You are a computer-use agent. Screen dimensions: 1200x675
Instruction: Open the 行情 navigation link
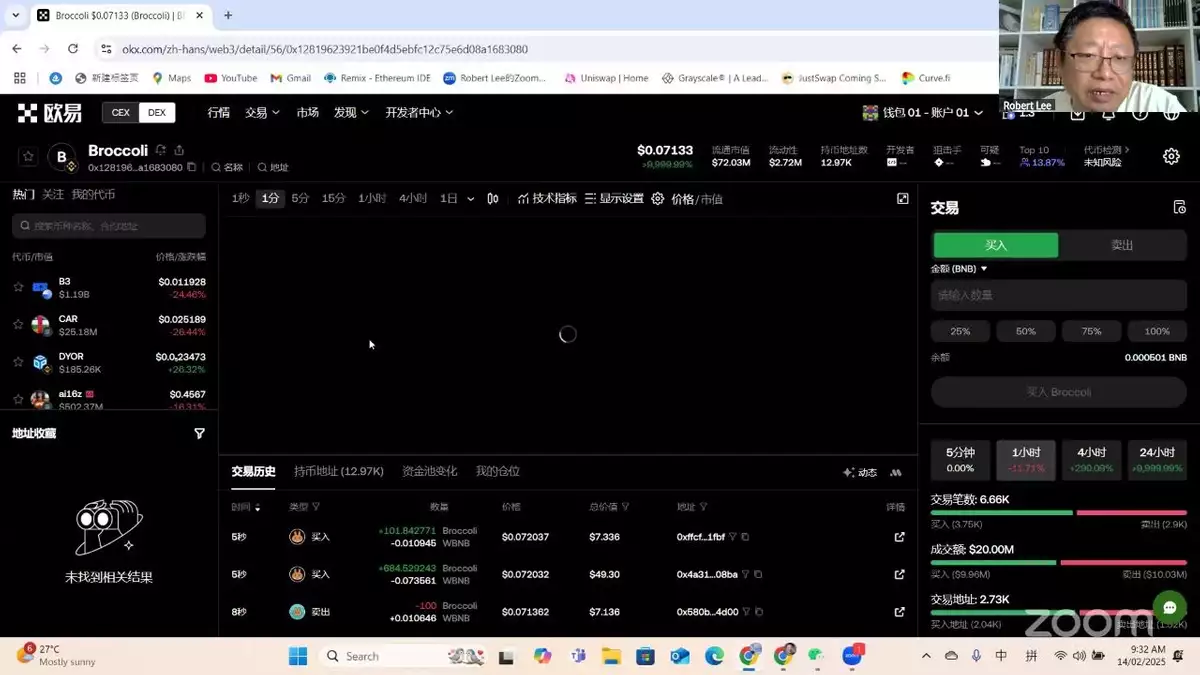pyautogui.click(x=219, y=113)
